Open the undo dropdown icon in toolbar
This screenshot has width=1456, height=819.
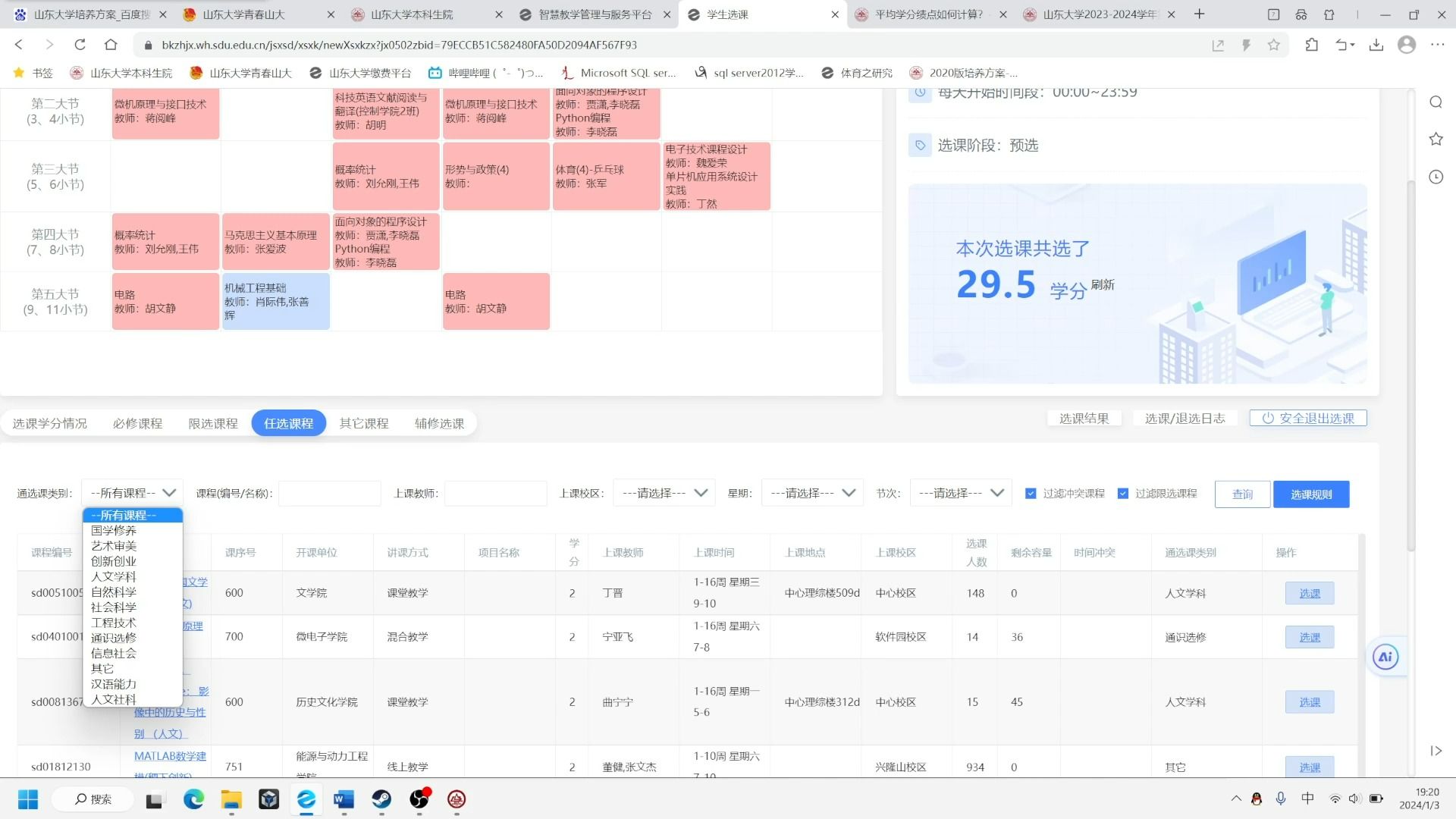pos(1345,45)
